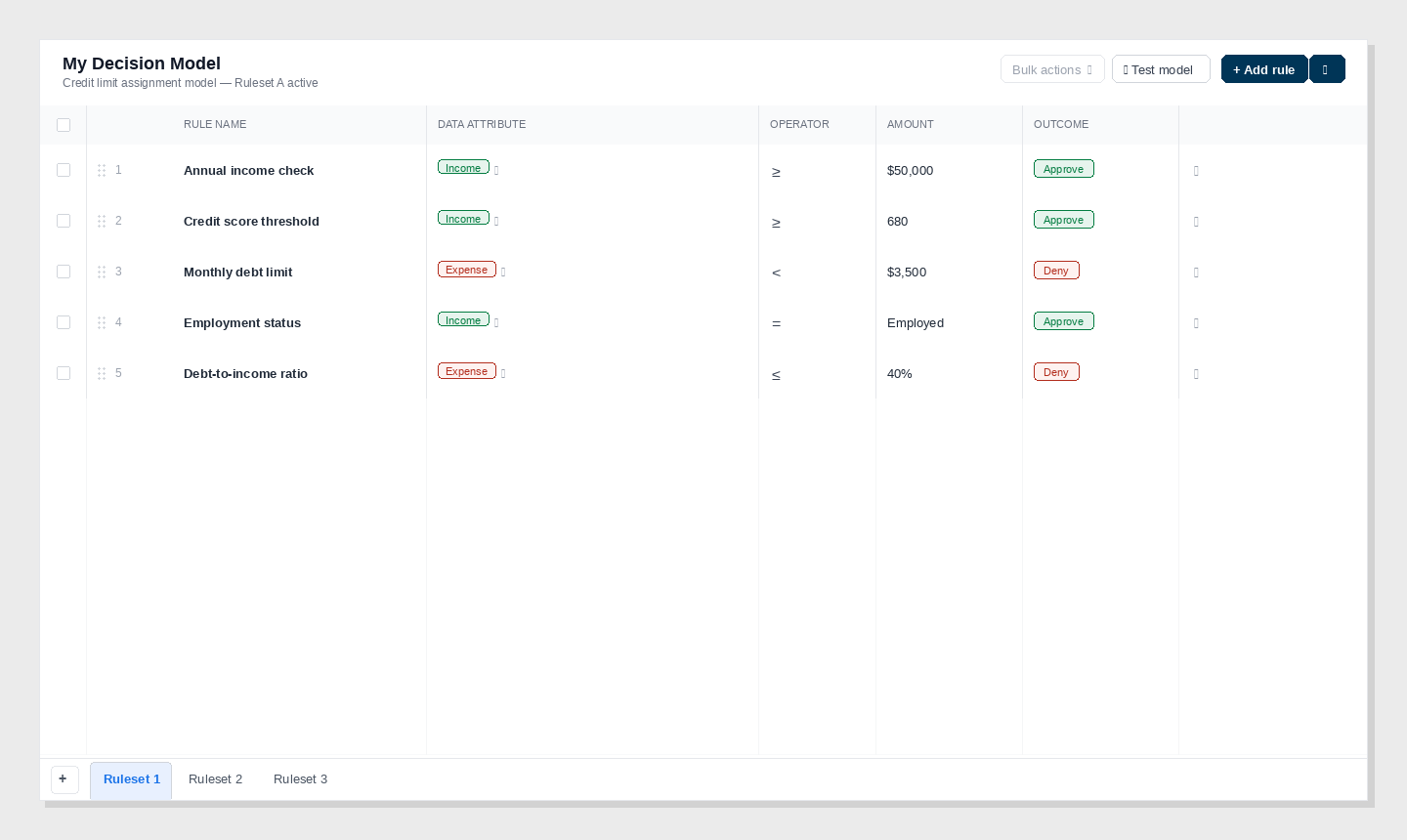Check the checkbox on the Employment status row

click(x=64, y=322)
